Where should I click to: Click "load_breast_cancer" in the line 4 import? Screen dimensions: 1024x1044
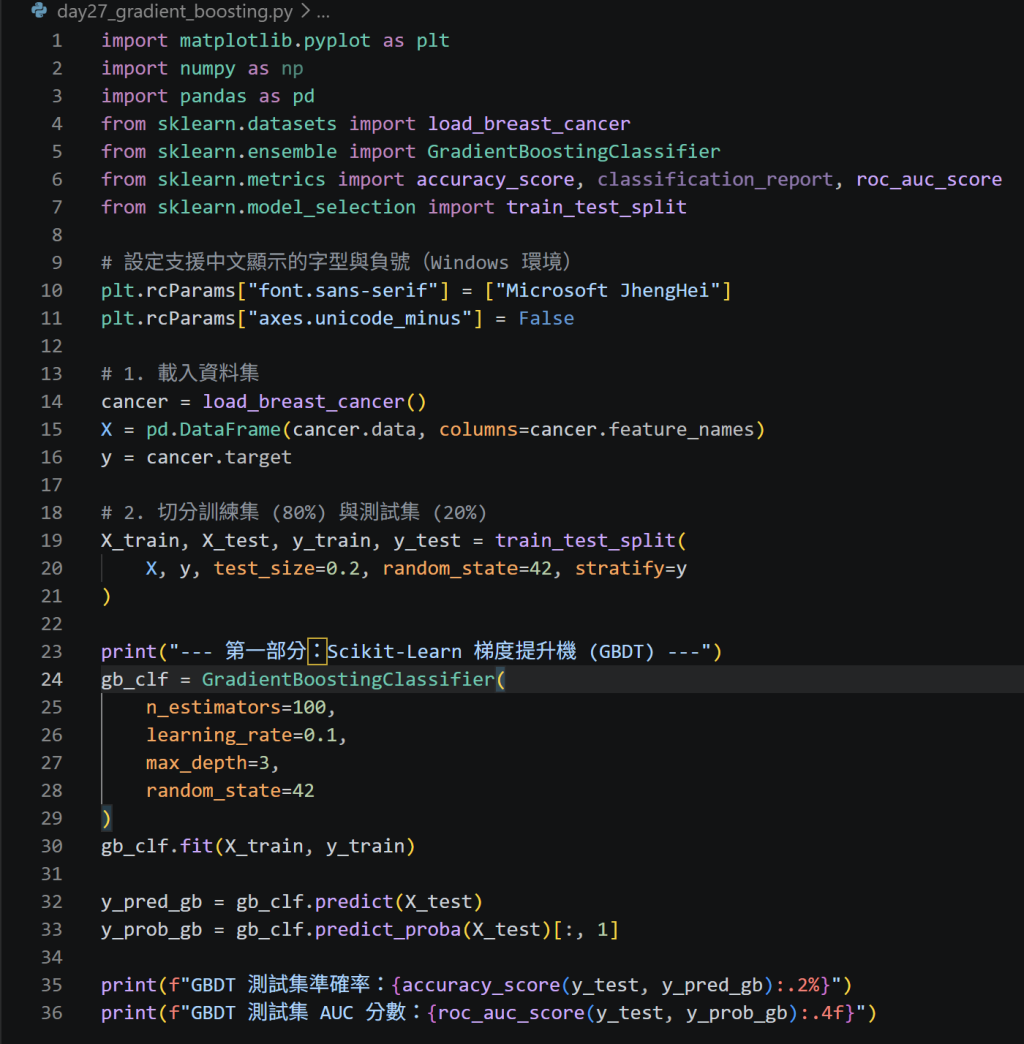coord(529,124)
